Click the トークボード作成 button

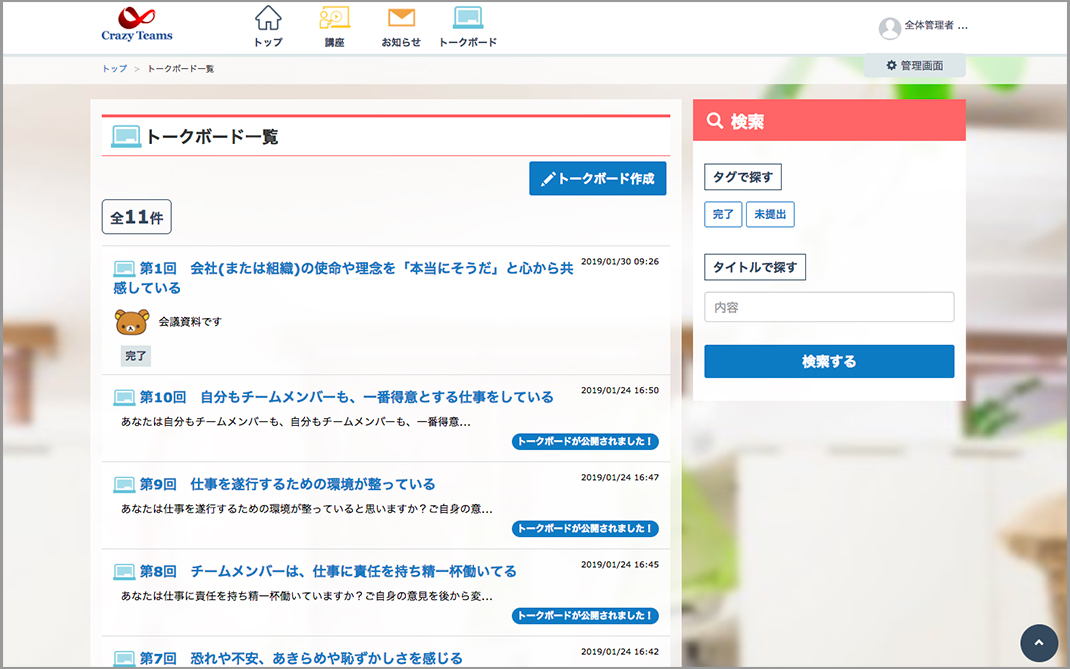tap(598, 178)
